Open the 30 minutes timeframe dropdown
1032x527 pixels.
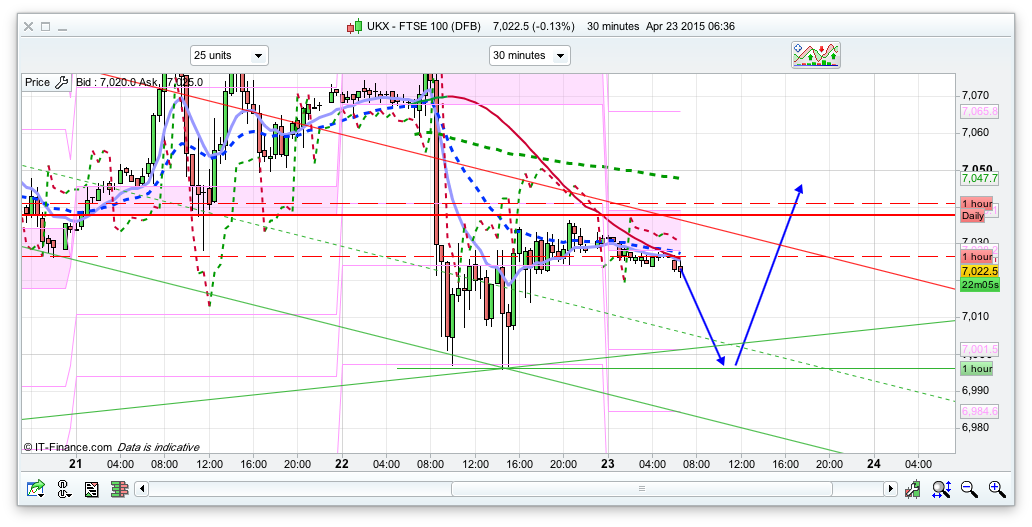(529, 56)
